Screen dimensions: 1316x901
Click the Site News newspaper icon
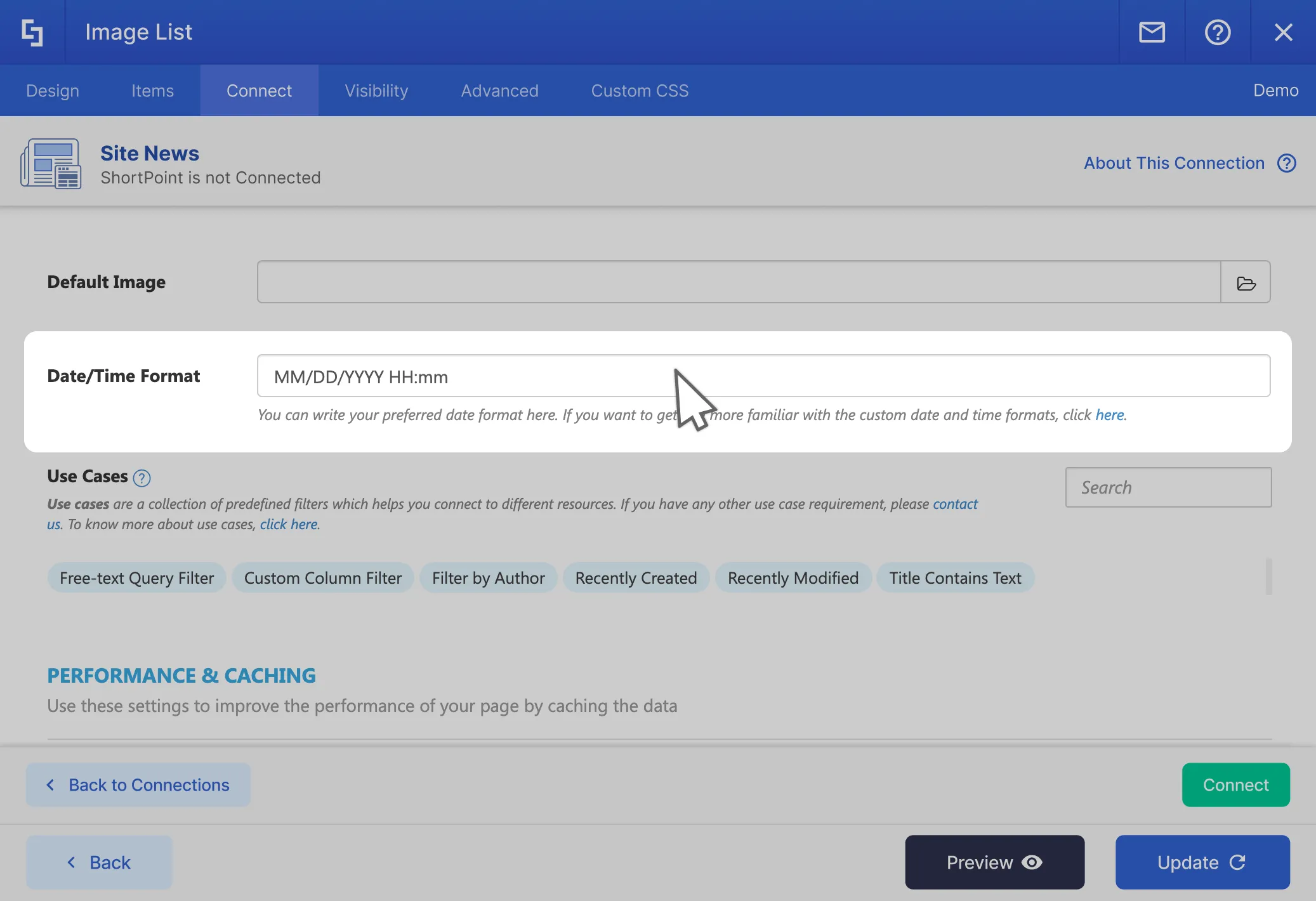pyautogui.click(x=51, y=164)
